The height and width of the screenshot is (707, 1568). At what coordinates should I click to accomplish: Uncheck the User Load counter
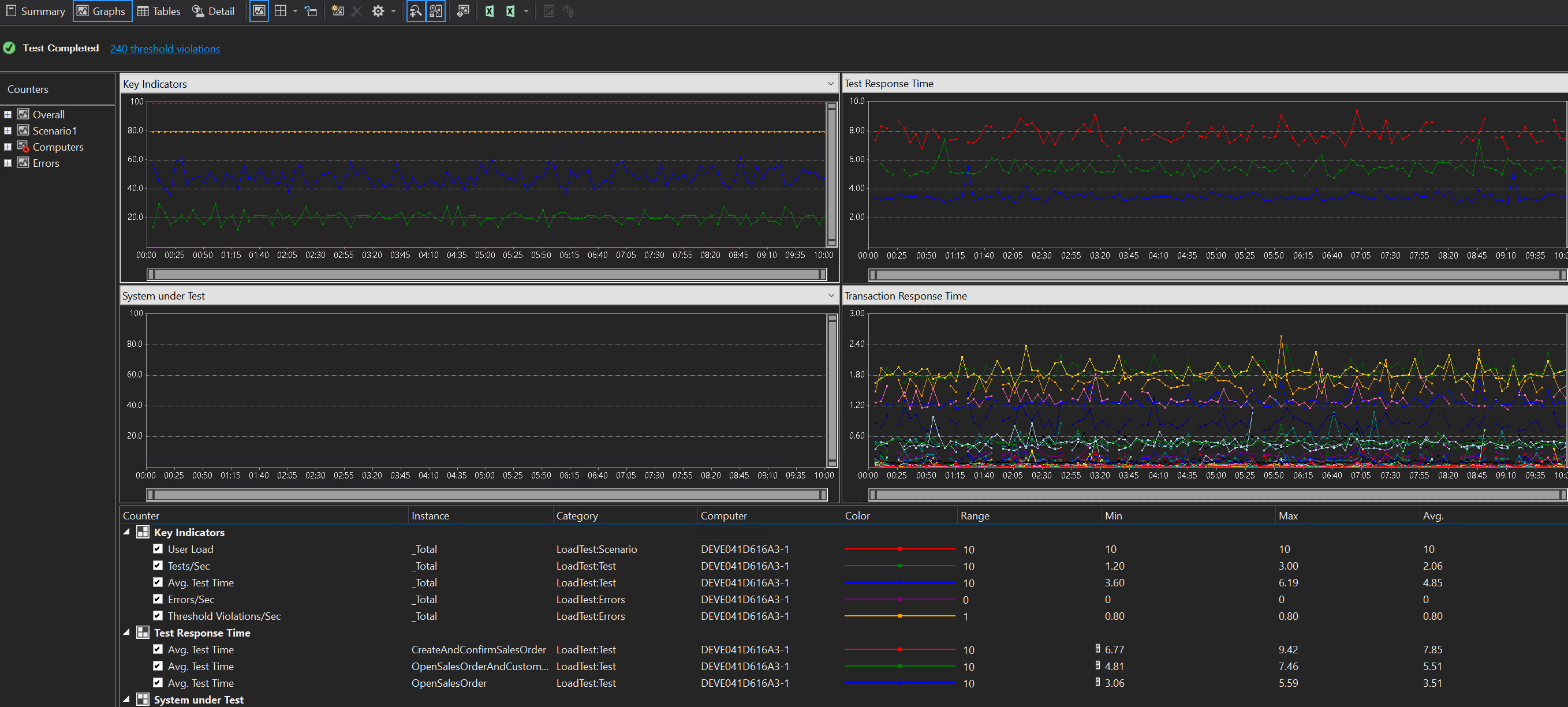158,549
